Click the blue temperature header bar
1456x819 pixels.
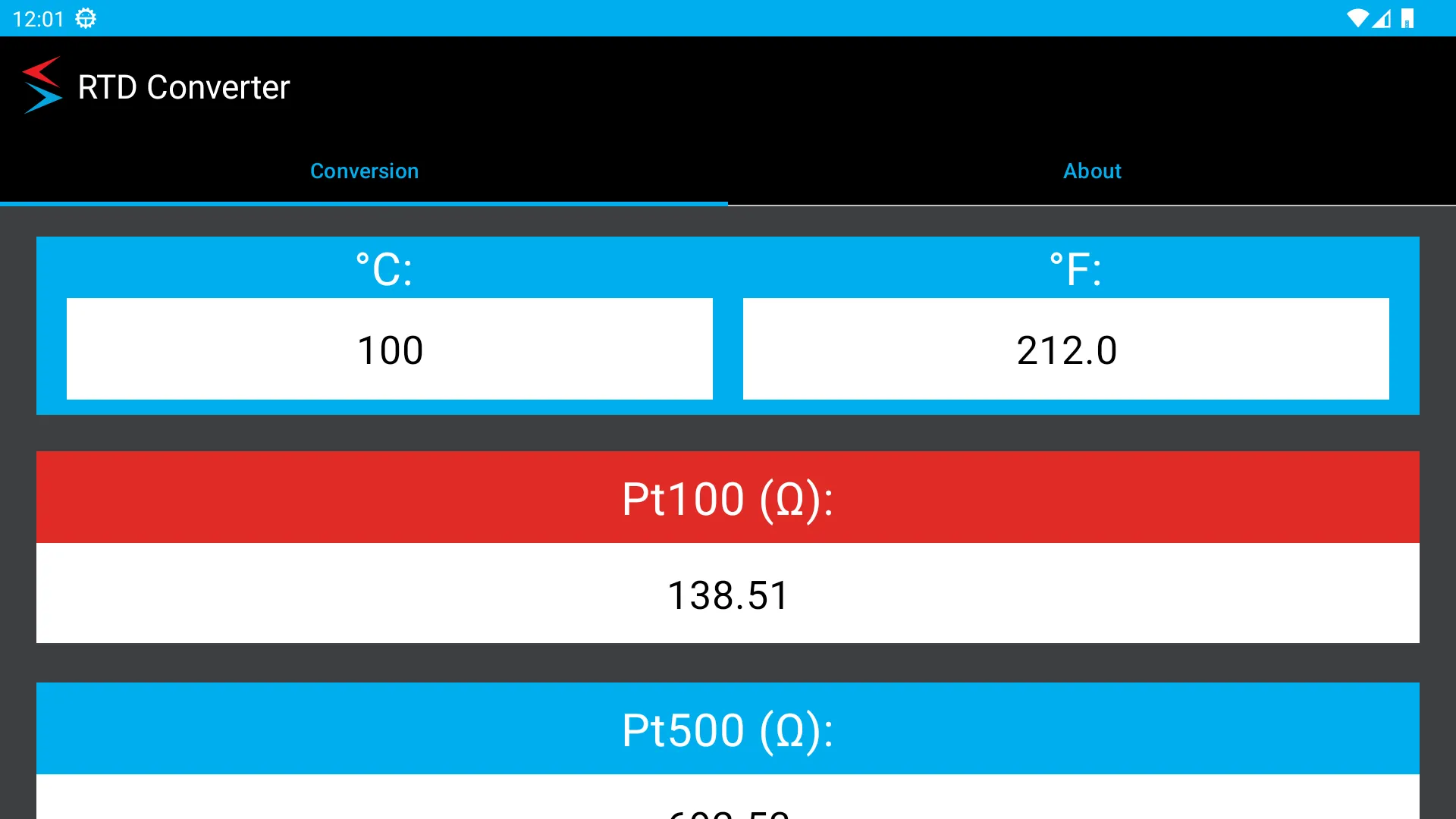pyautogui.click(x=727, y=265)
